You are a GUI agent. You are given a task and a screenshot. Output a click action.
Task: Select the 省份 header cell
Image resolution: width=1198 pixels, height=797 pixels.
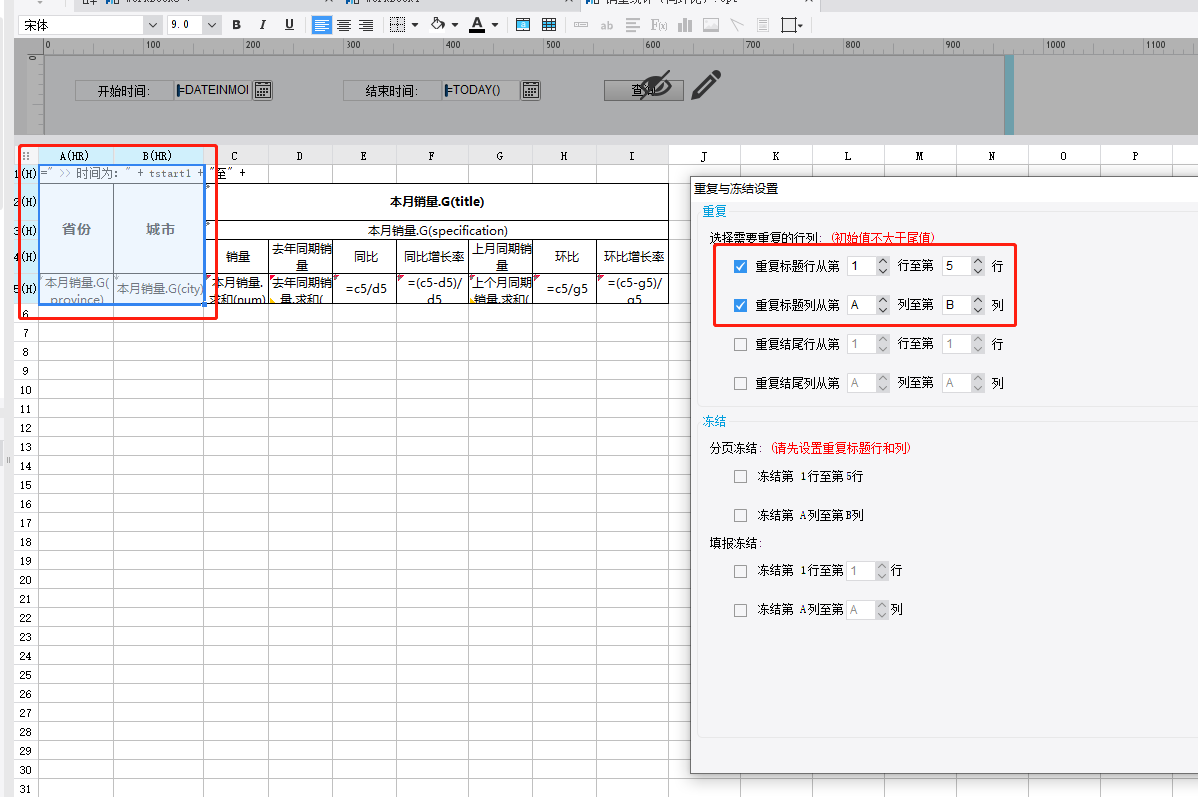76,229
